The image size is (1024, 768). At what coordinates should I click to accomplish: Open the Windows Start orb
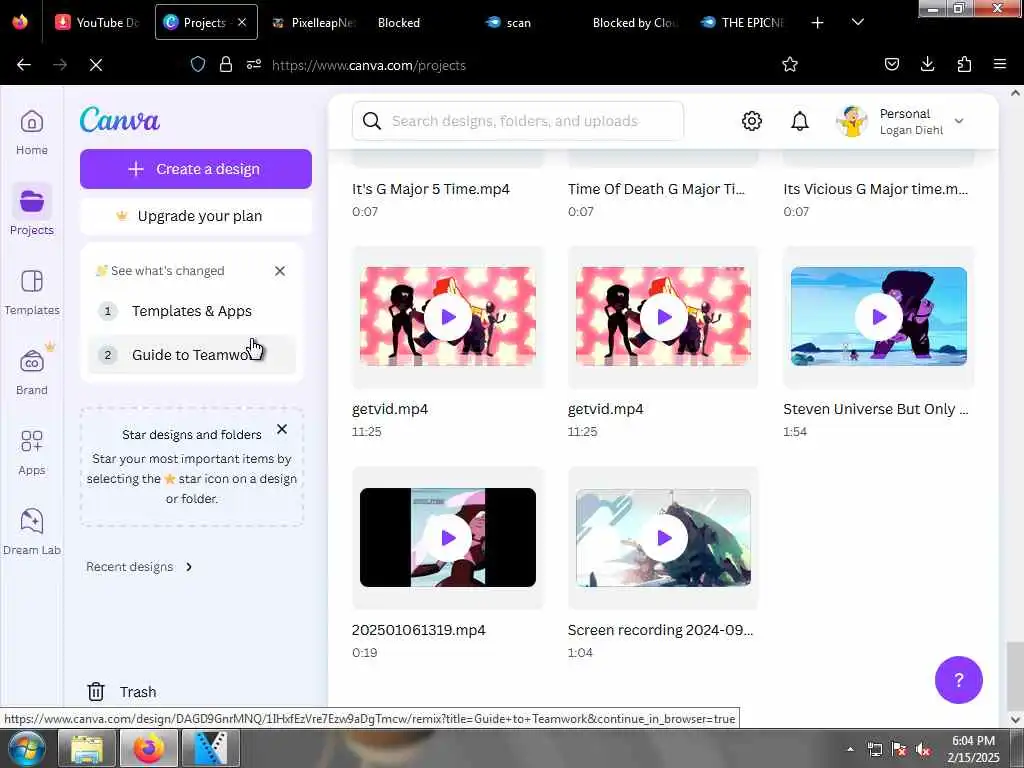(x=26, y=748)
